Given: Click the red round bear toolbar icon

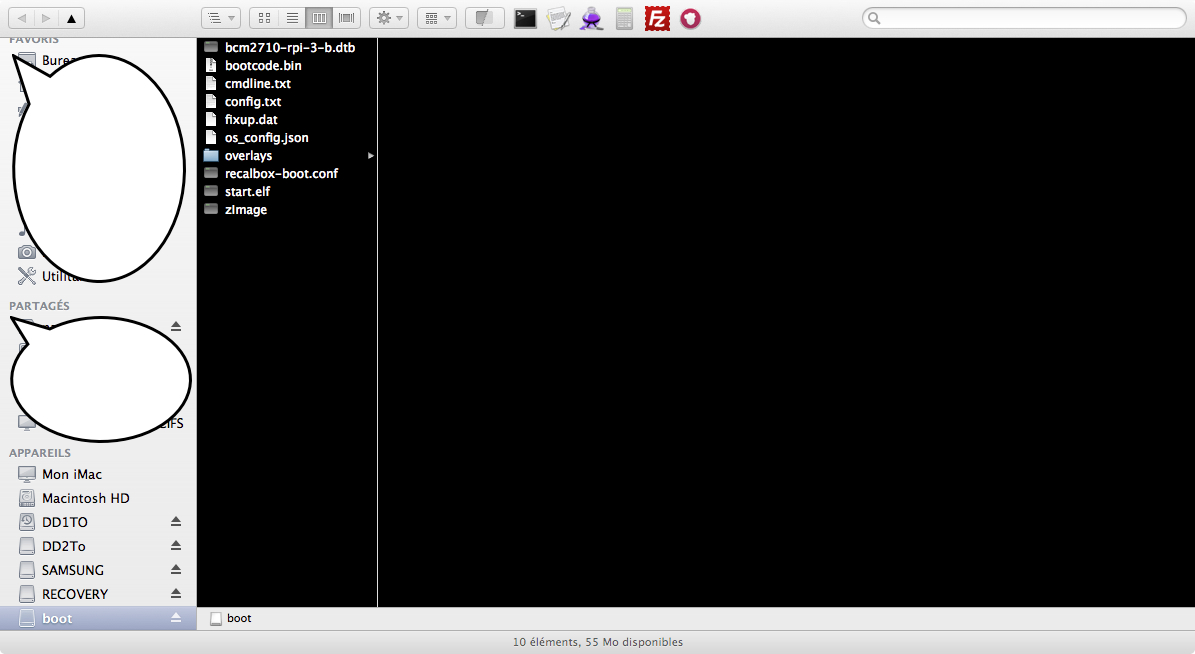Looking at the screenshot, I should (x=690, y=18).
